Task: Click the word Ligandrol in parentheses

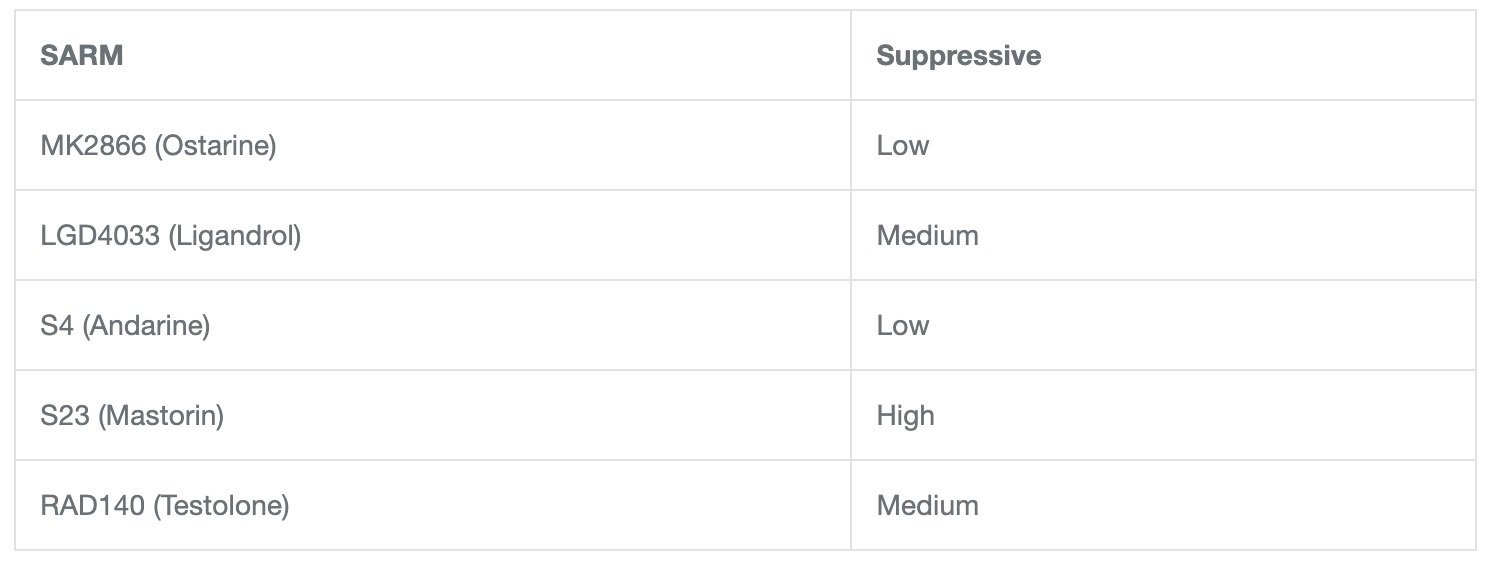Action: pyautogui.click(x=235, y=236)
